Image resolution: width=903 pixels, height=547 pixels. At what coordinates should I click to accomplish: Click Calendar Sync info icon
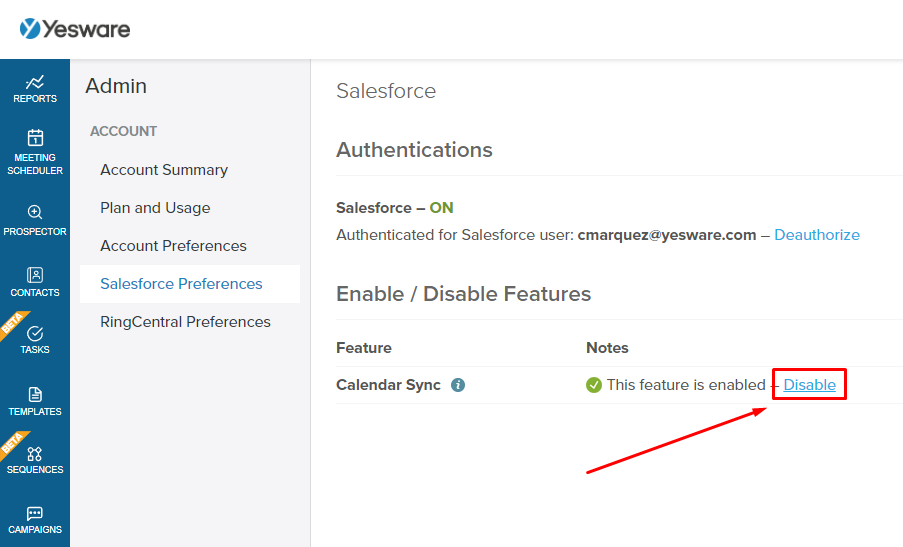point(458,385)
